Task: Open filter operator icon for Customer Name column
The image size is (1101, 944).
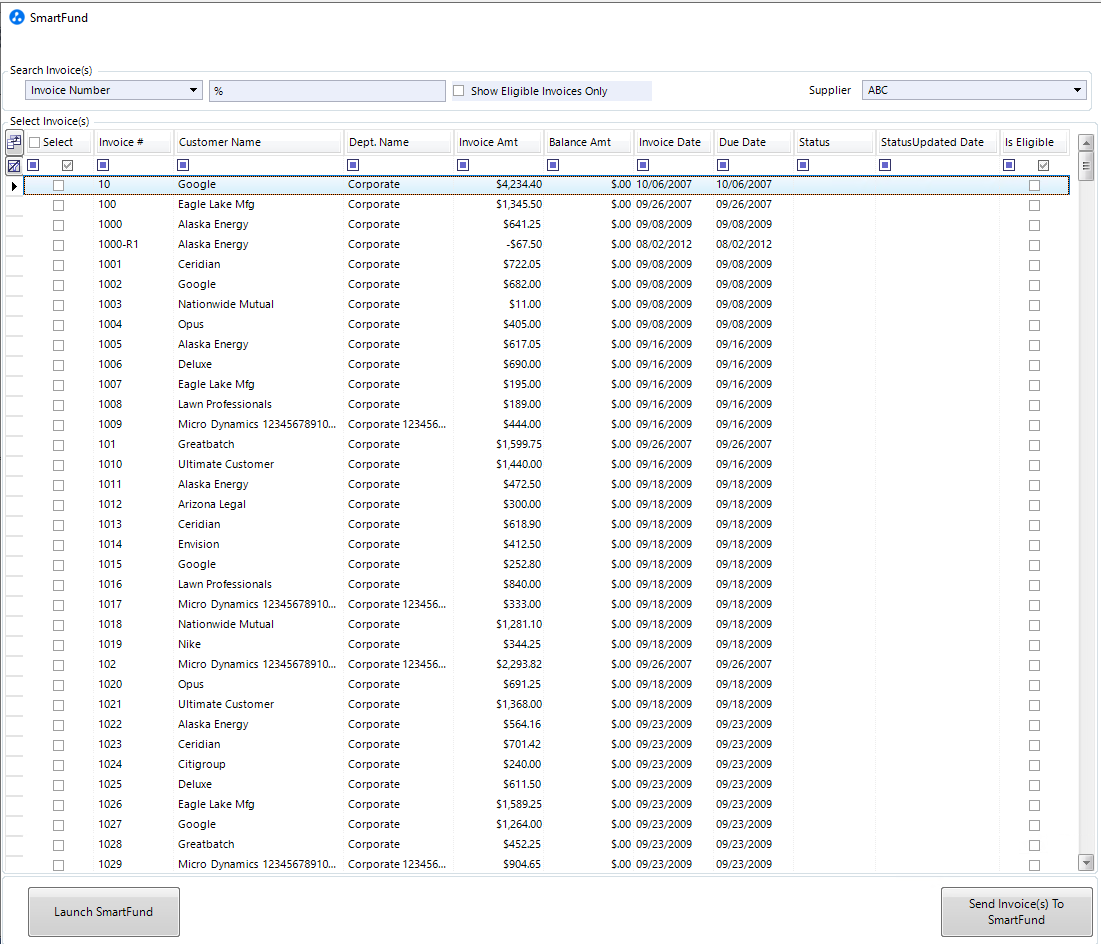Action: 183,165
